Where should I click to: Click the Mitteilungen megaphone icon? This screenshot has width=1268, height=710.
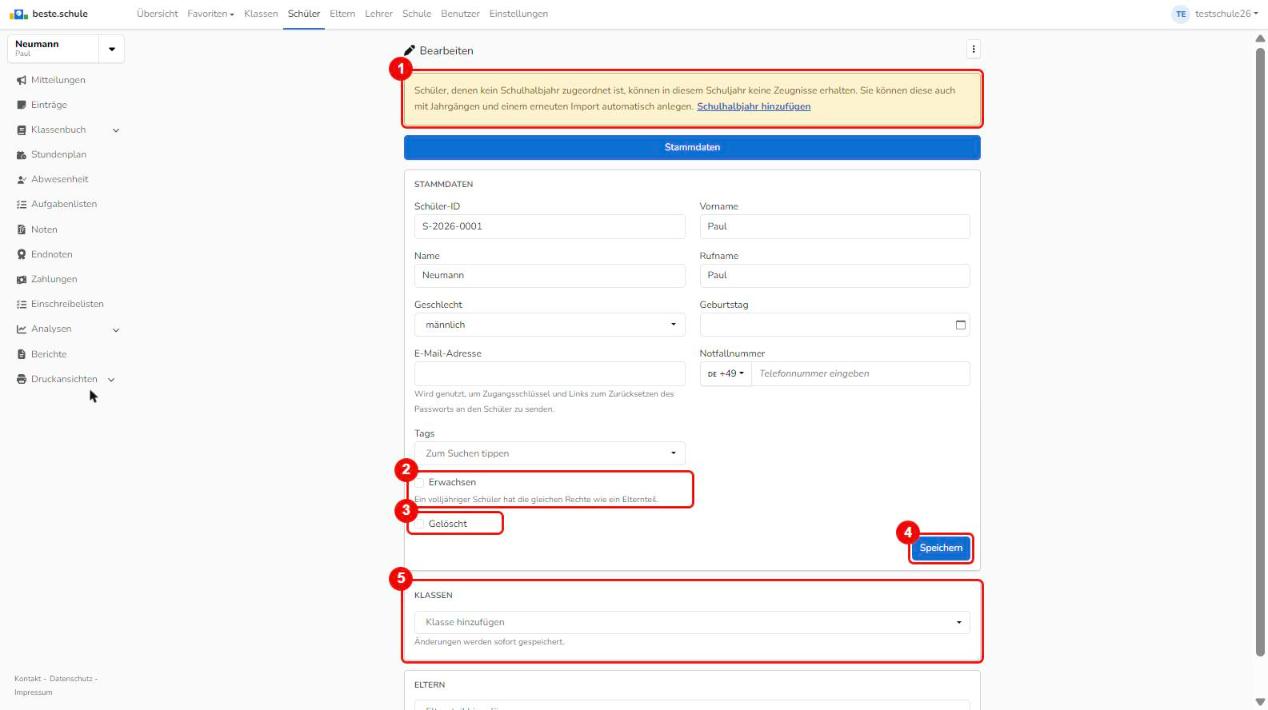(x=22, y=80)
